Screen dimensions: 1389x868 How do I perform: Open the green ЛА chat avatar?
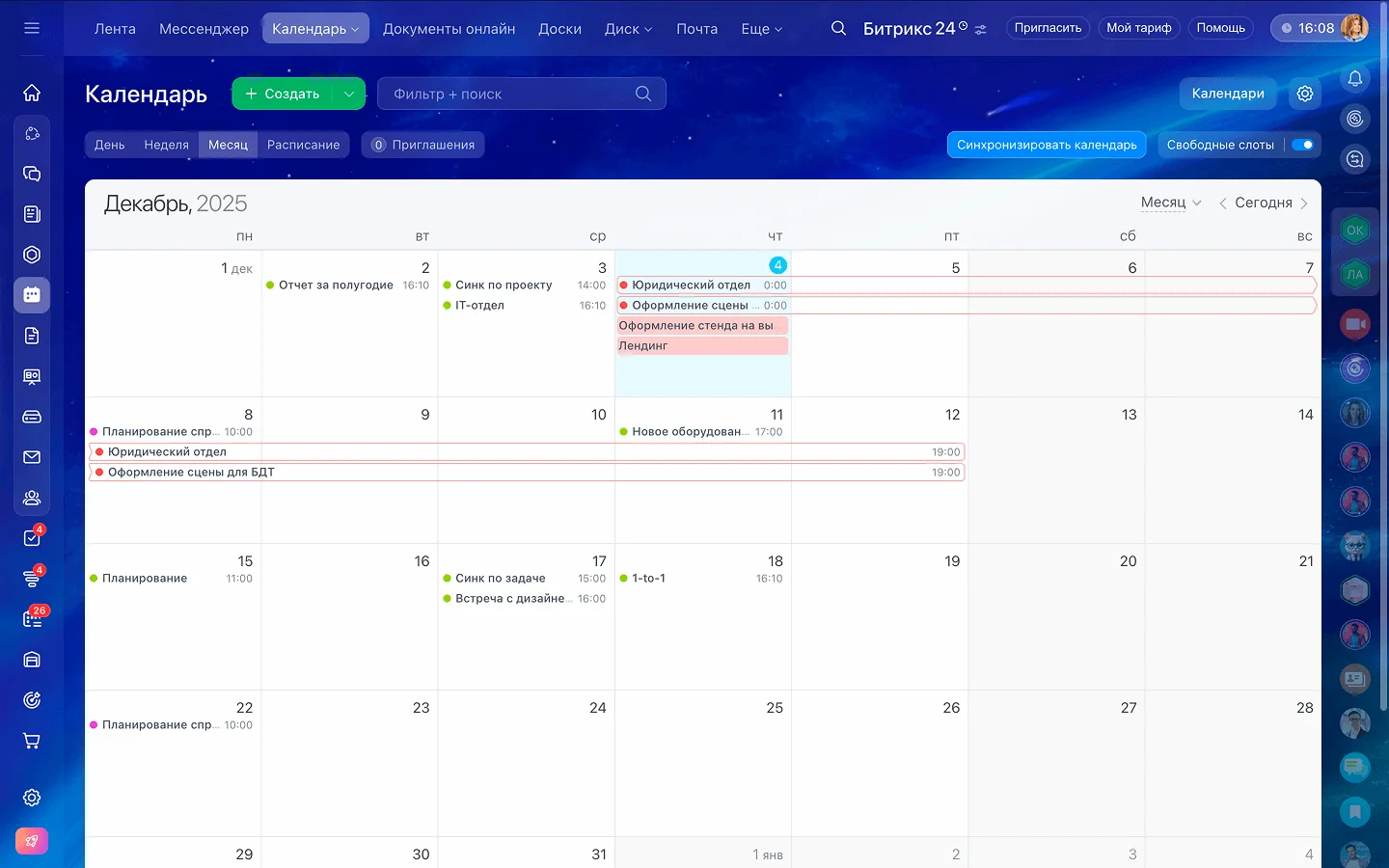pyautogui.click(x=1355, y=274)
